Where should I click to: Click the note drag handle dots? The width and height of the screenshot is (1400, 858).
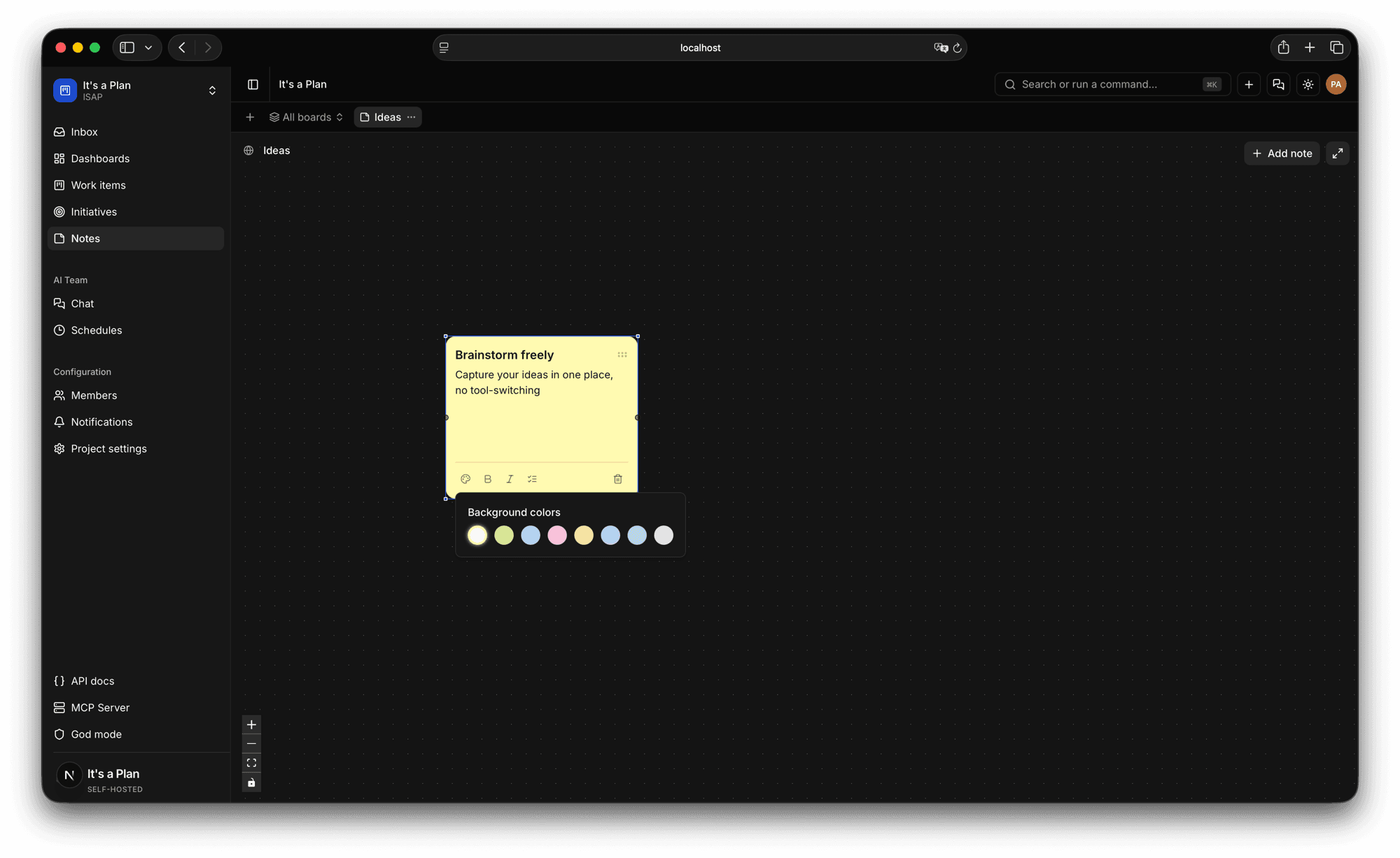622,355
